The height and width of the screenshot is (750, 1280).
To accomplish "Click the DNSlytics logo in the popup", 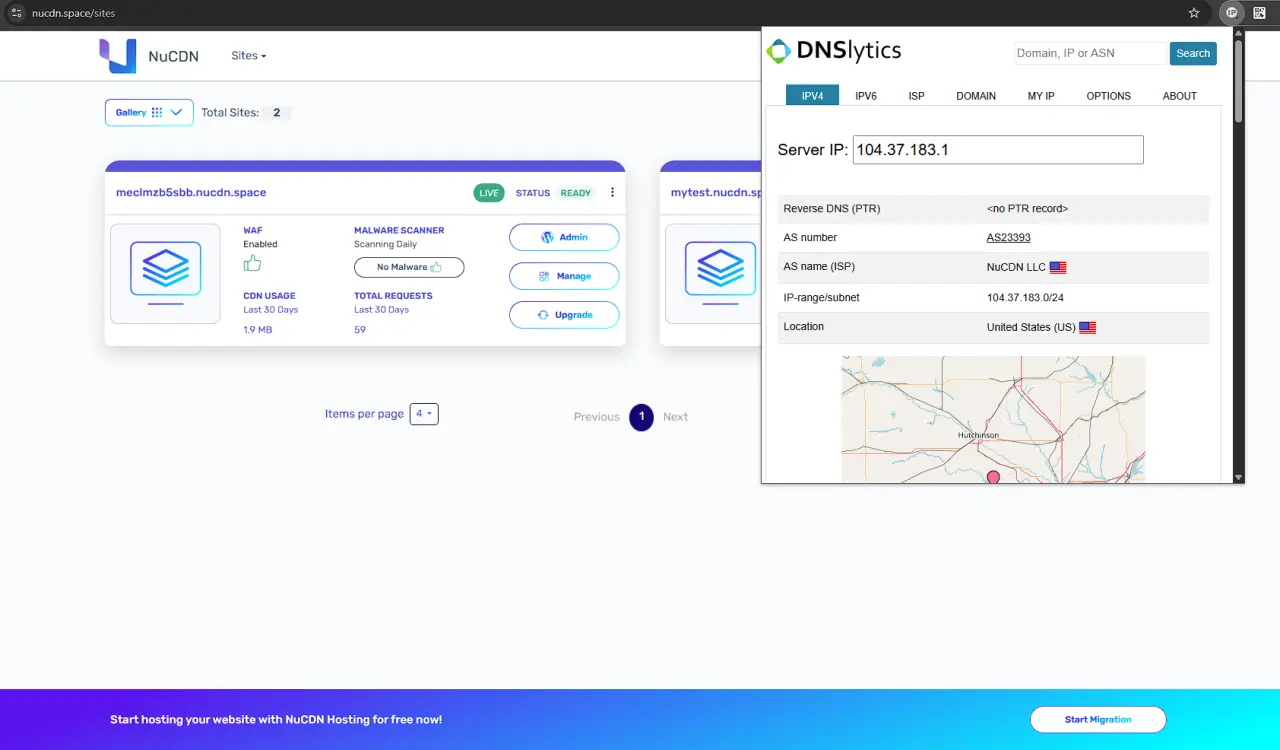I will [834, 51].
